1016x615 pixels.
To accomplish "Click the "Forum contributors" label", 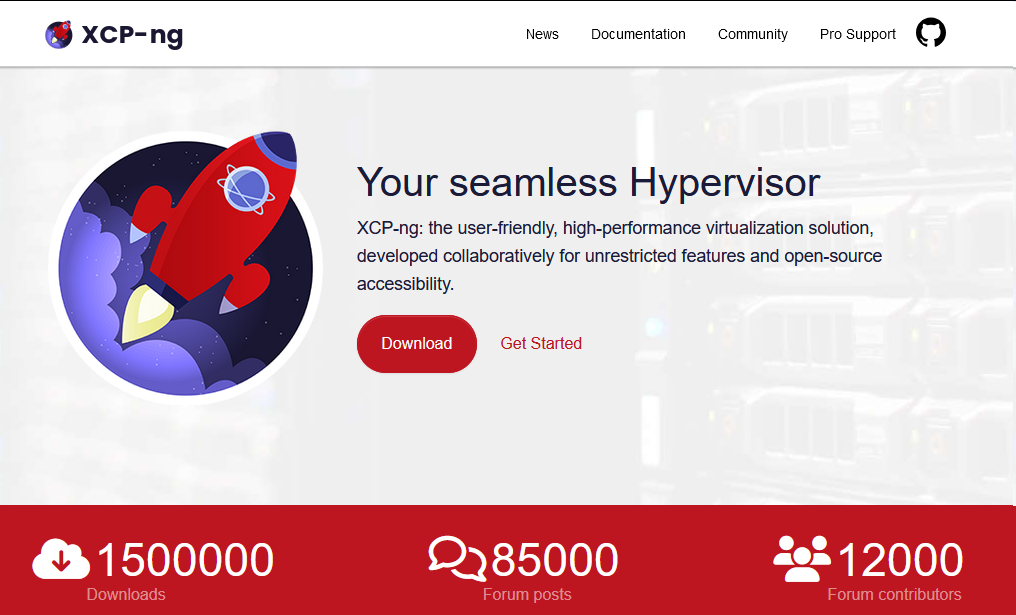I will 894,594.
